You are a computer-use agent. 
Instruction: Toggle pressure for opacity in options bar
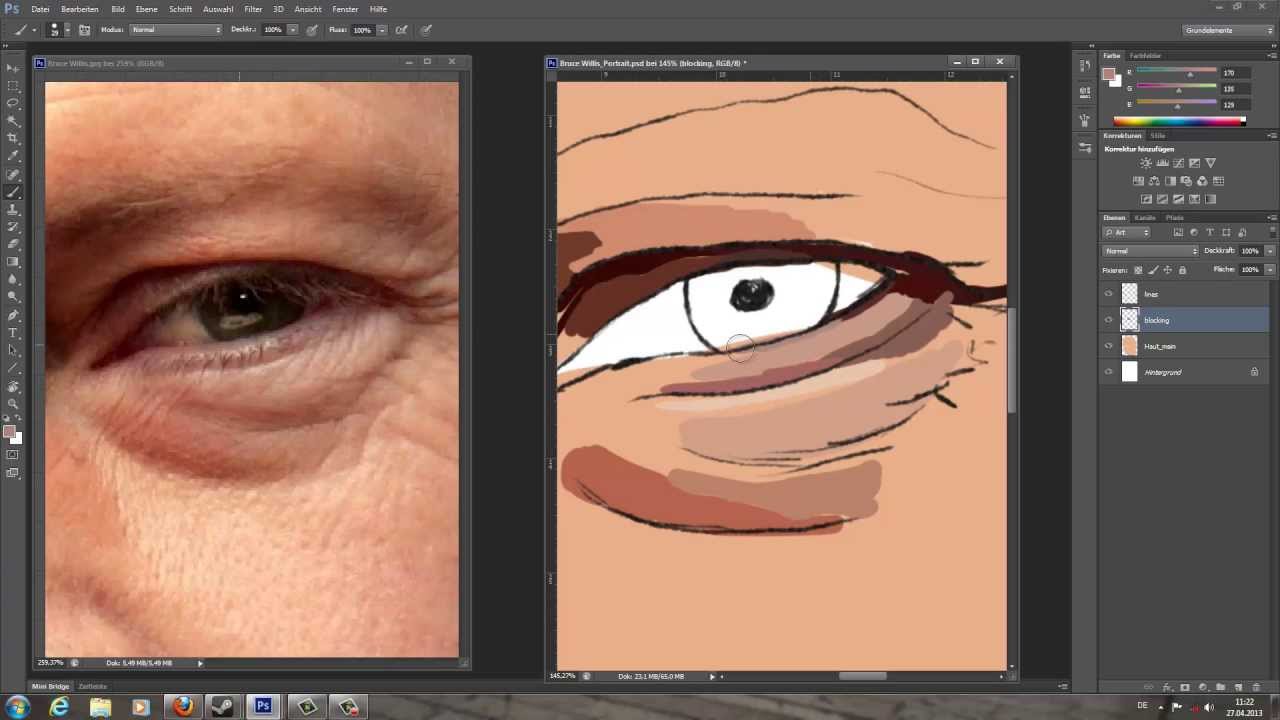312,30
